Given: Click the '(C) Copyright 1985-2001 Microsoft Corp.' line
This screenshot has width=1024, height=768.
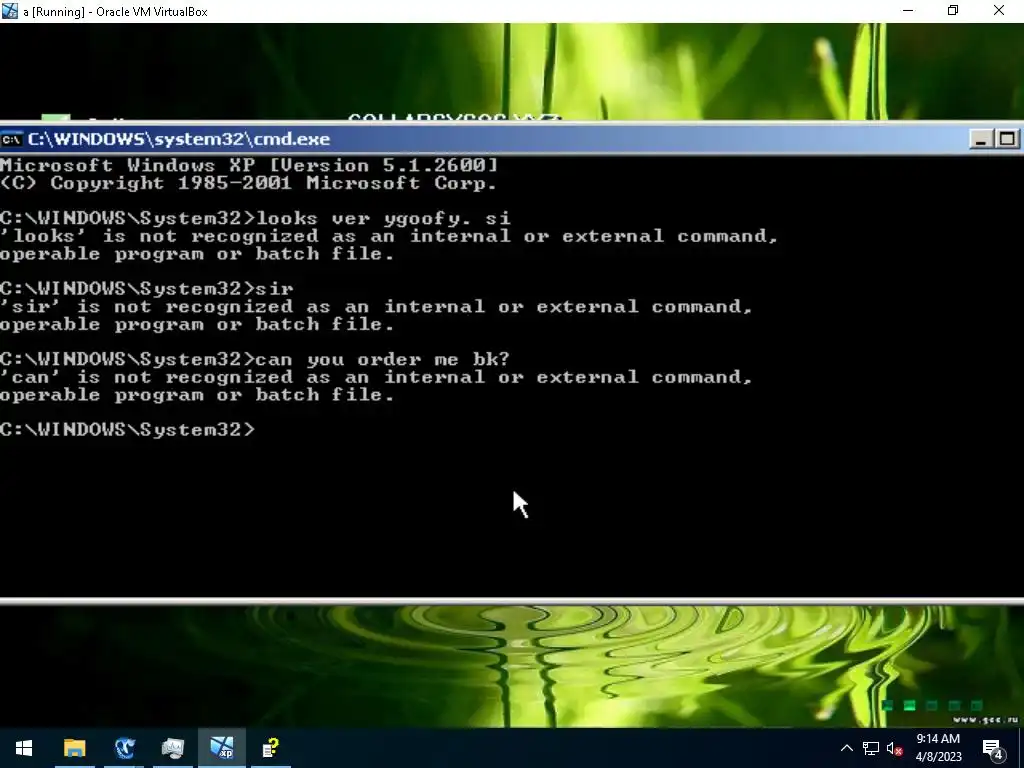Looking at the screenshot, I should click(248, 183).
